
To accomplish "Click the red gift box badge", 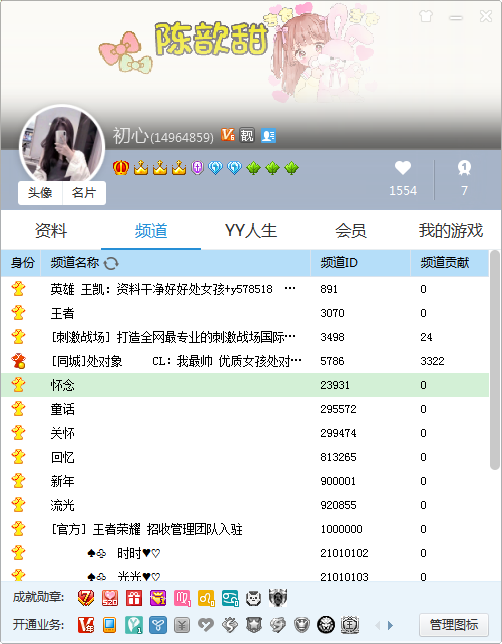I will [x=134, y=598].
